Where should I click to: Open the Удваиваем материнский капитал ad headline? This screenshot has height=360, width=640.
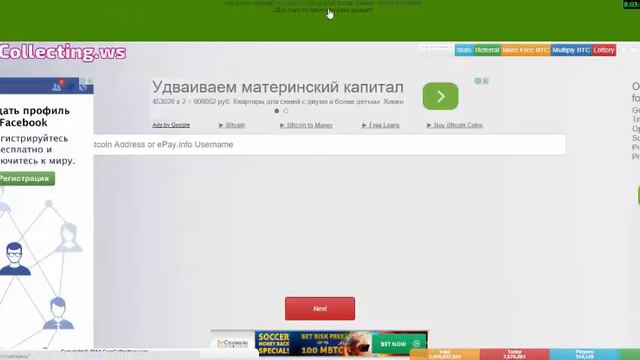click(x=278, y=87)
